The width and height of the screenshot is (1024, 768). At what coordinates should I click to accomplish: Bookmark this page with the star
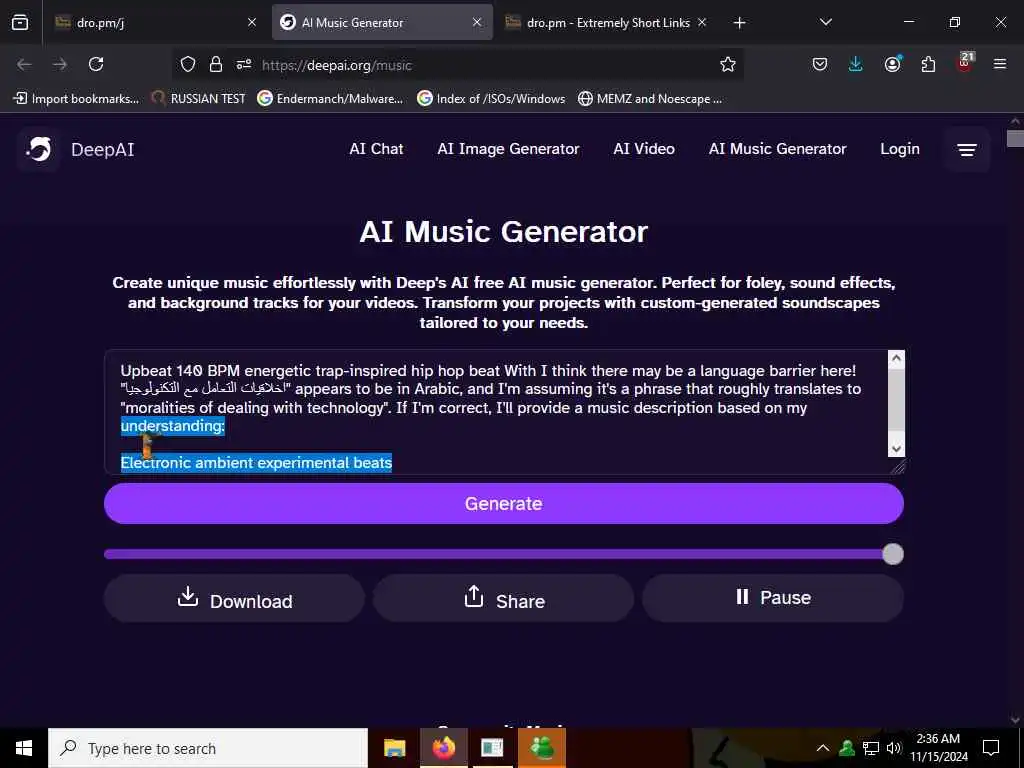pos(728,64)
